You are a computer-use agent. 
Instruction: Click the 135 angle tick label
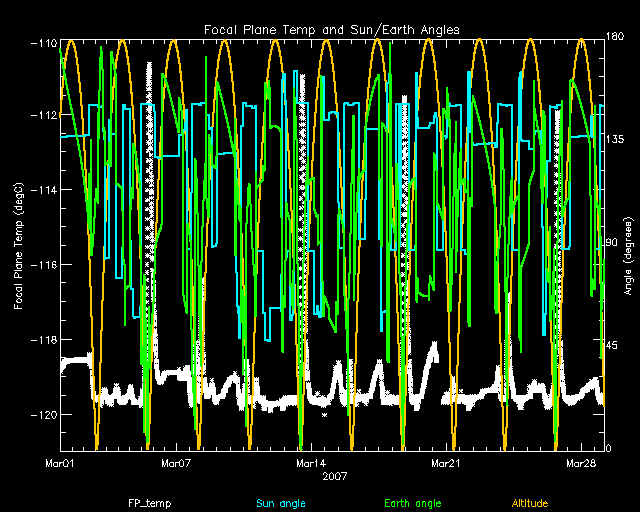[x=616, y=141]
